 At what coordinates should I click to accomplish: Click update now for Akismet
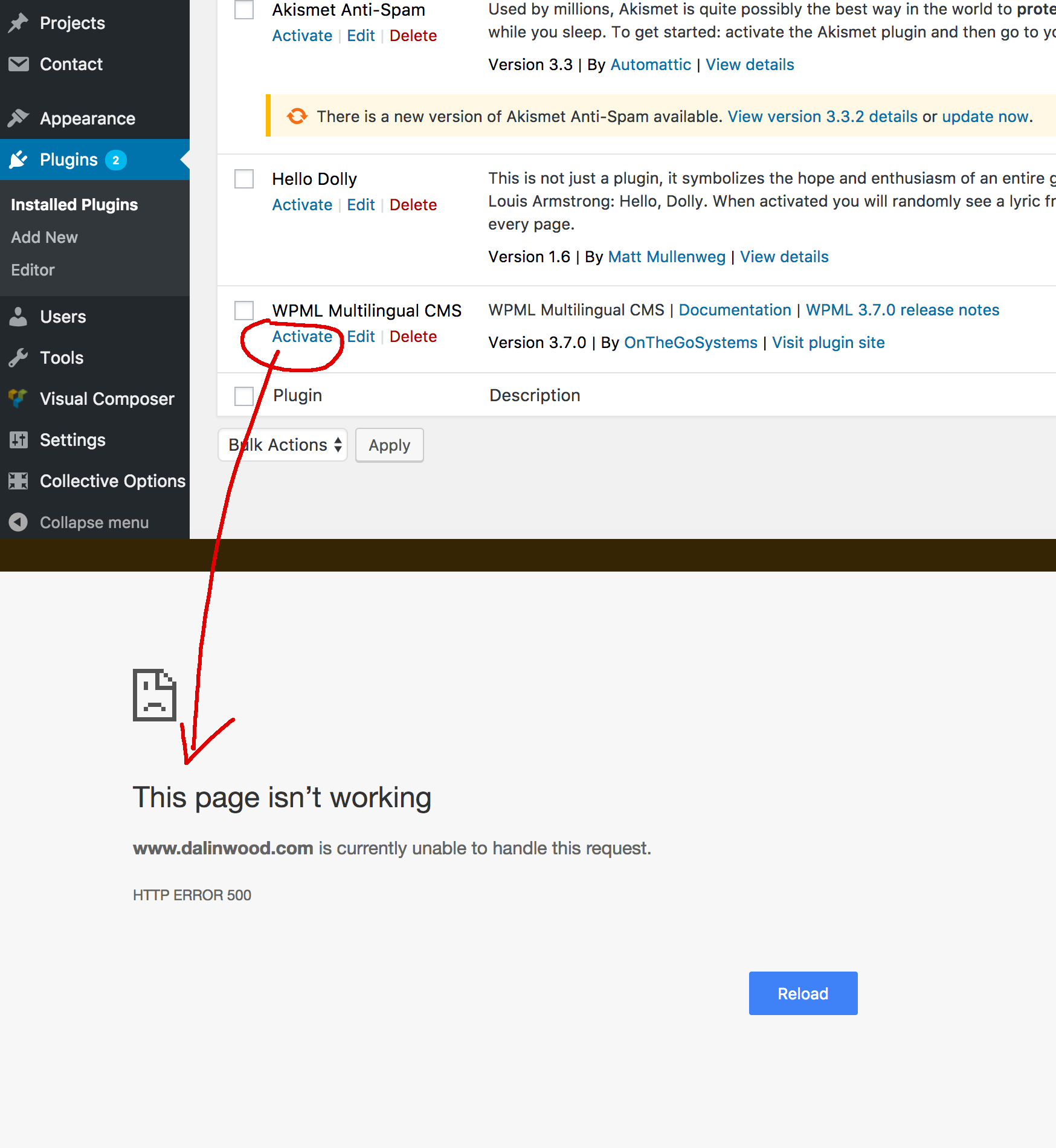click(x=985, y=117)
